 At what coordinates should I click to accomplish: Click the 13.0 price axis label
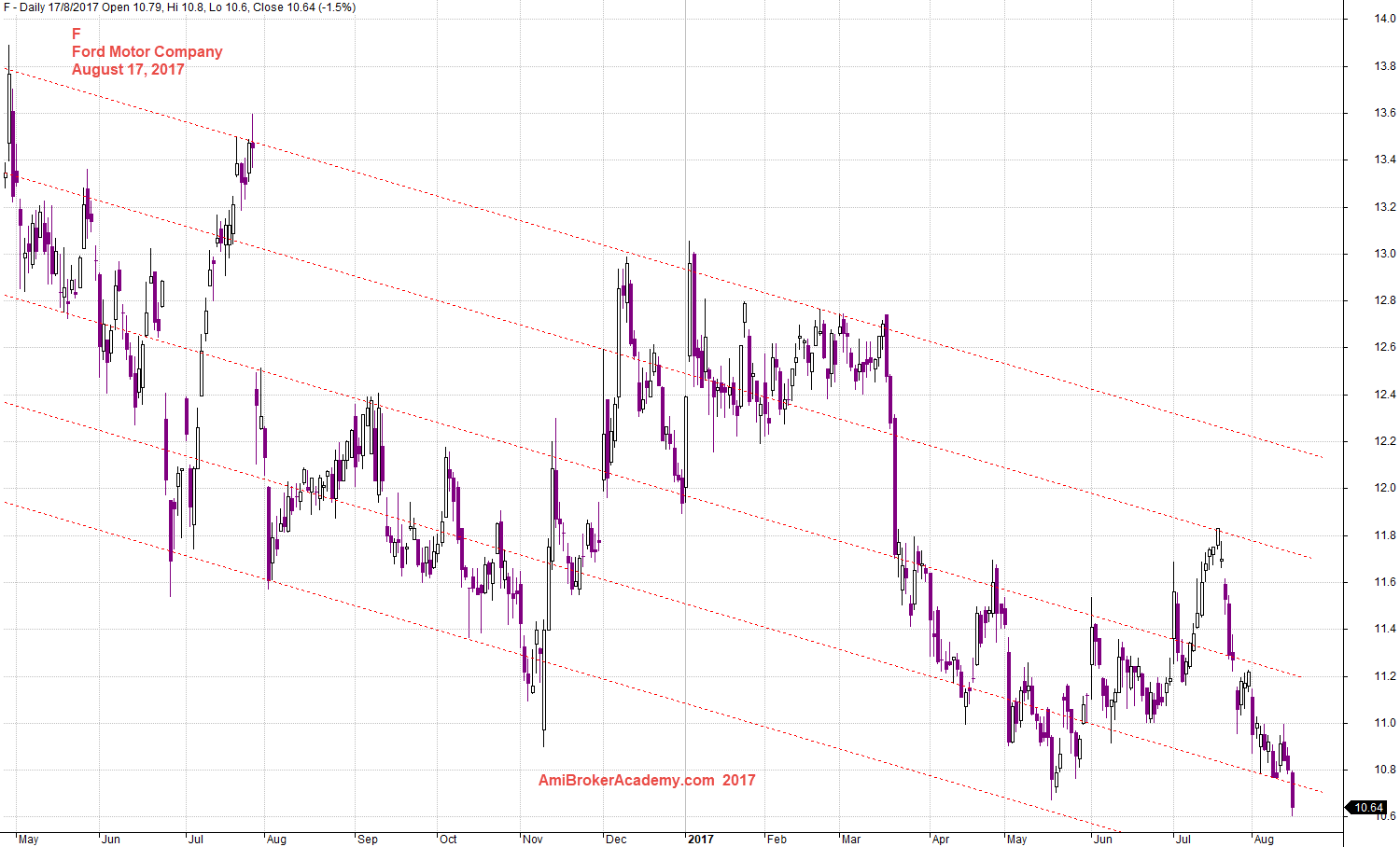1384,254
